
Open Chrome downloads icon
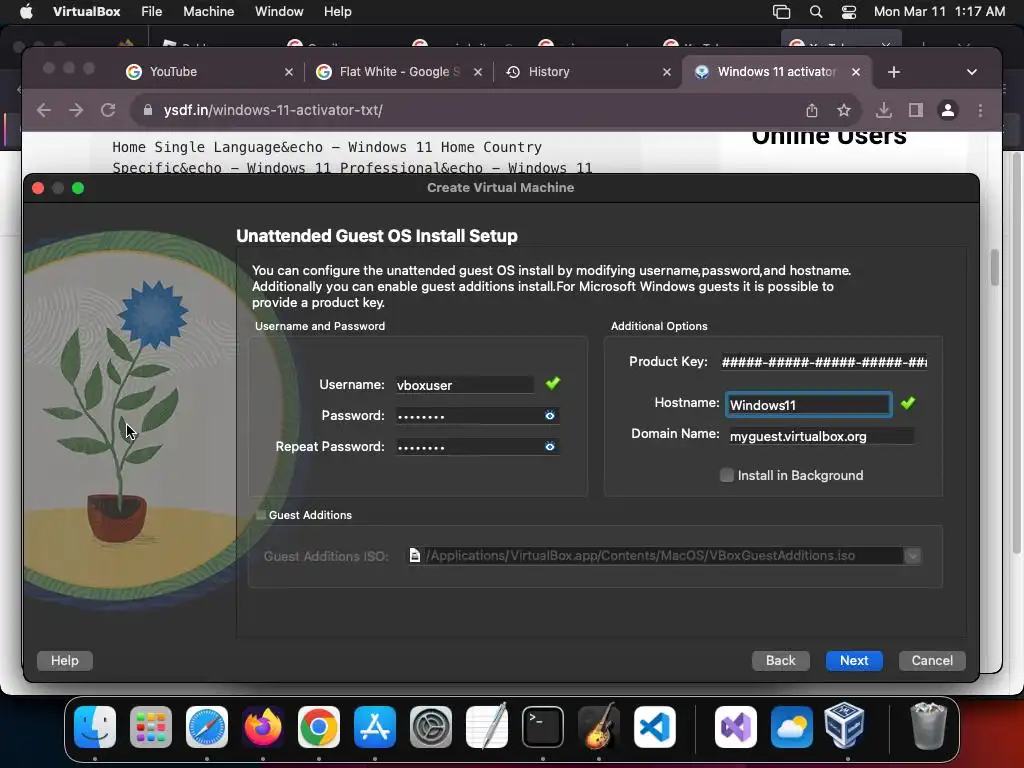coord(884,110)
